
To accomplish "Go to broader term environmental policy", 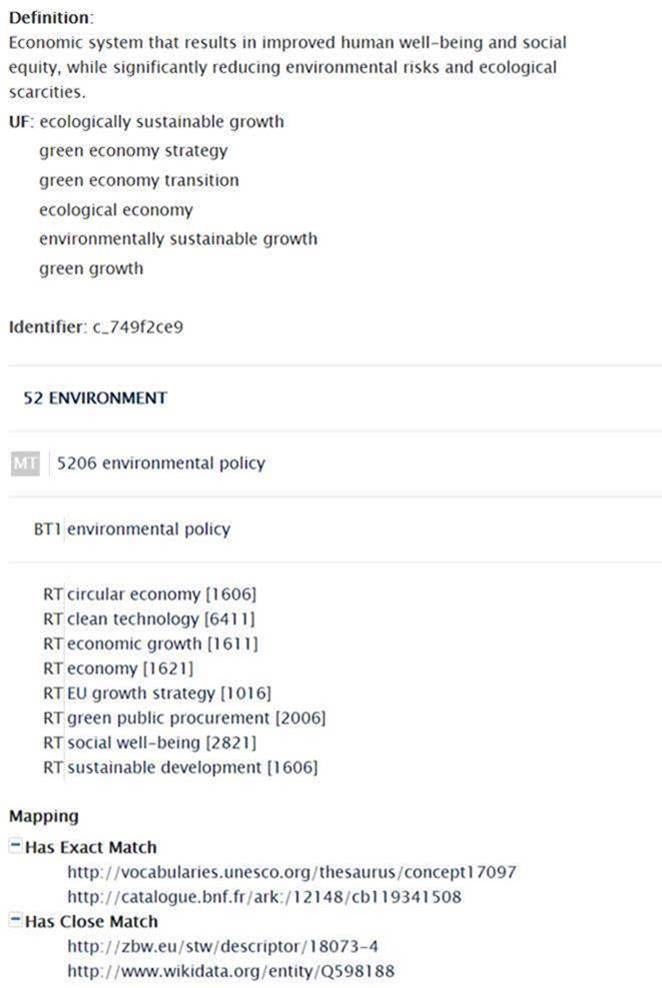I will (x=148, y=529).
